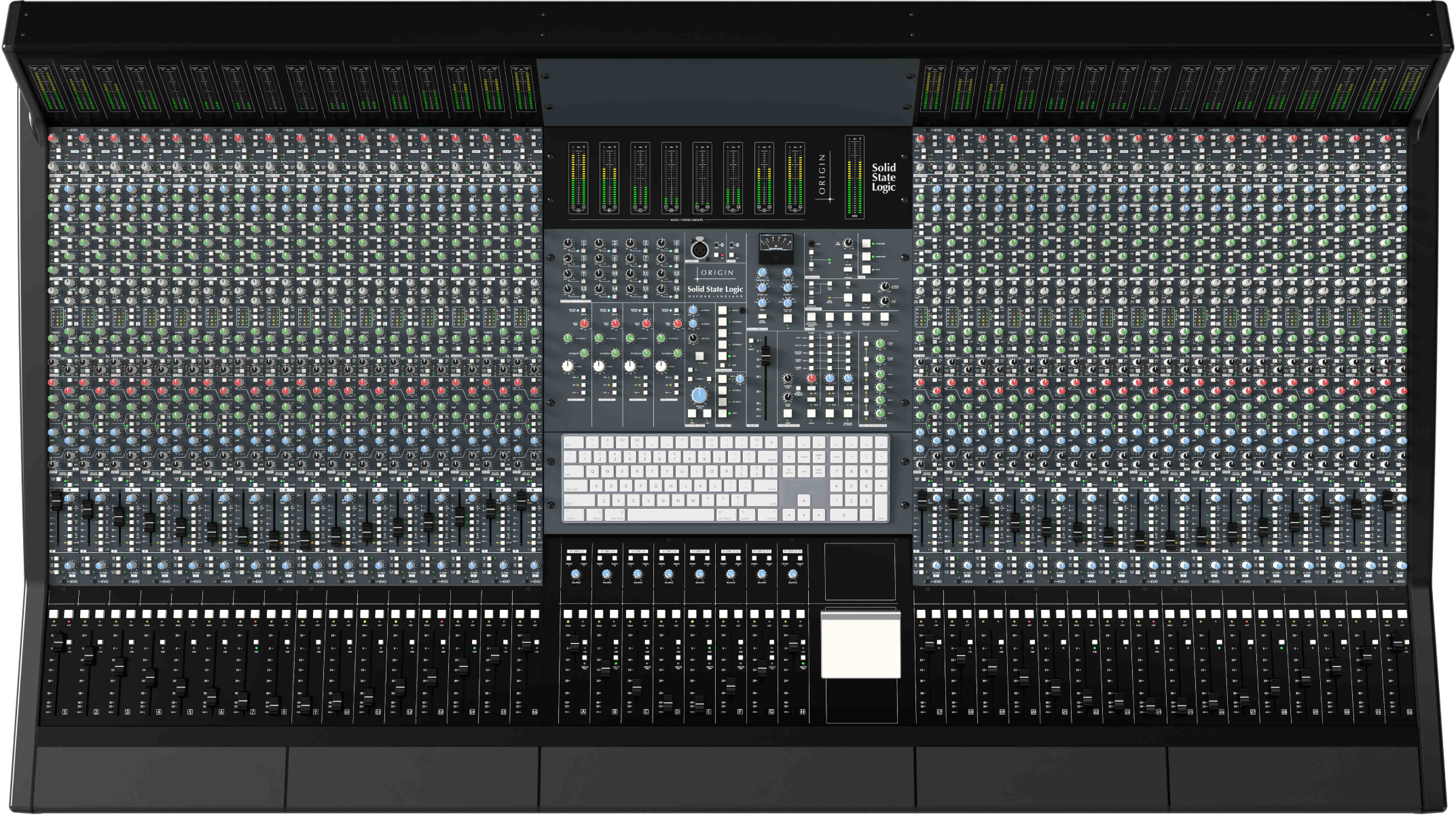1456x815 pixels.
Task: Click stereo group 1-2 balance knob
Action: (576, 575)
